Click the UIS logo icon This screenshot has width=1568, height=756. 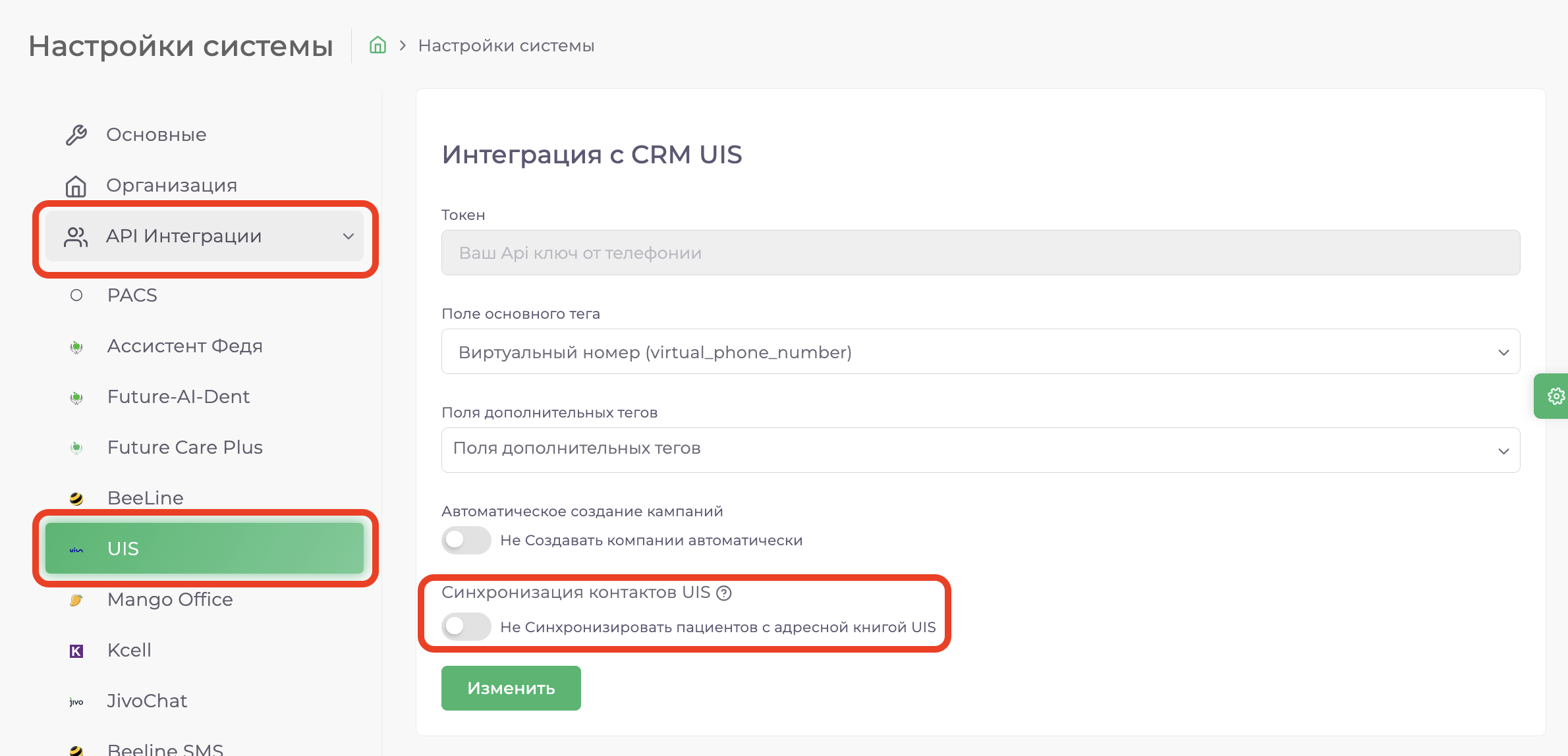point(76,549)
